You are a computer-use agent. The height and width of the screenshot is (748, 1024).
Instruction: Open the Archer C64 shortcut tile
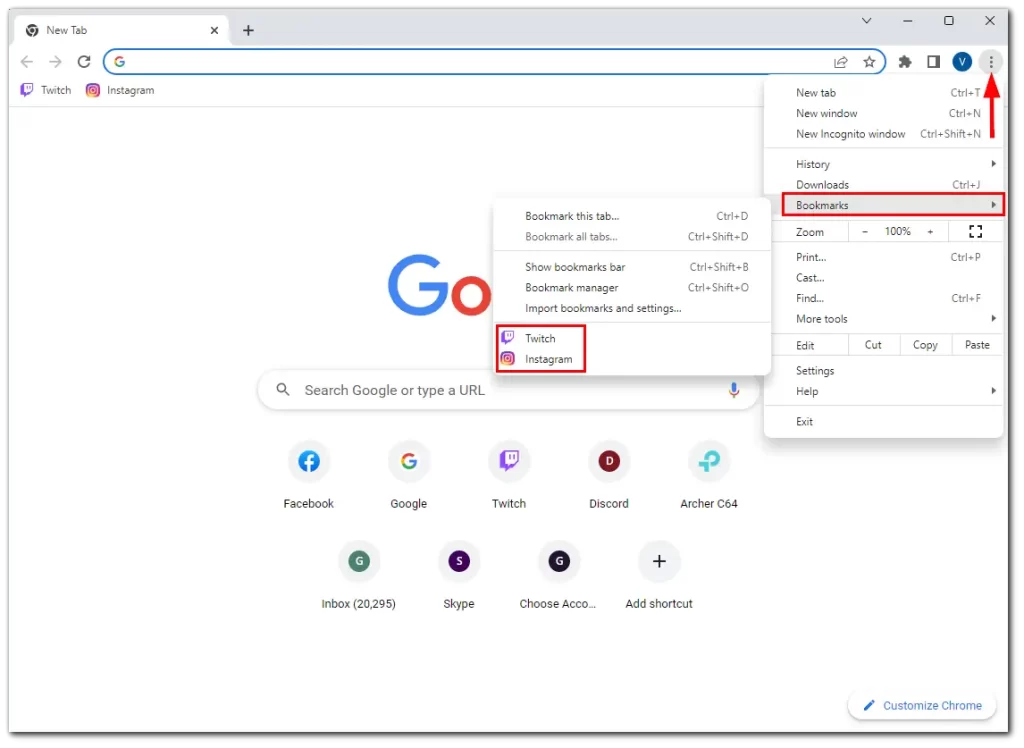tap(709, 475)
